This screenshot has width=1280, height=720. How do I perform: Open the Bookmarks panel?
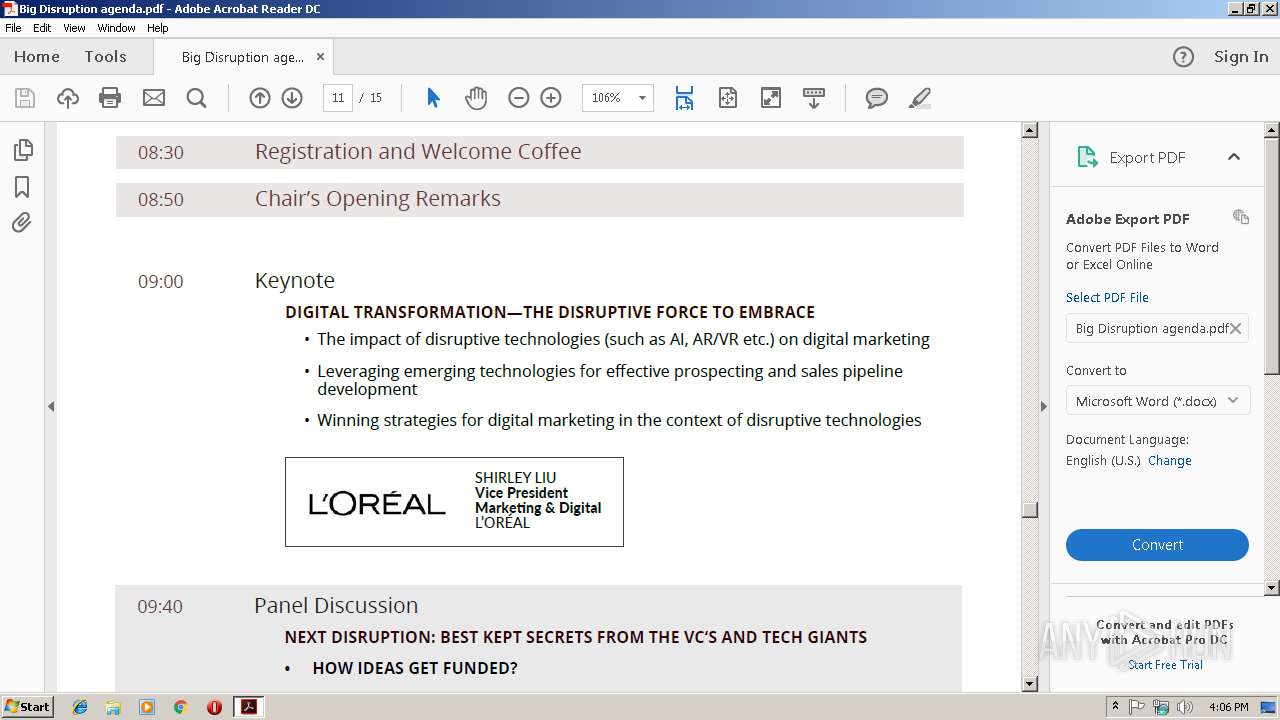coord(22,187)
